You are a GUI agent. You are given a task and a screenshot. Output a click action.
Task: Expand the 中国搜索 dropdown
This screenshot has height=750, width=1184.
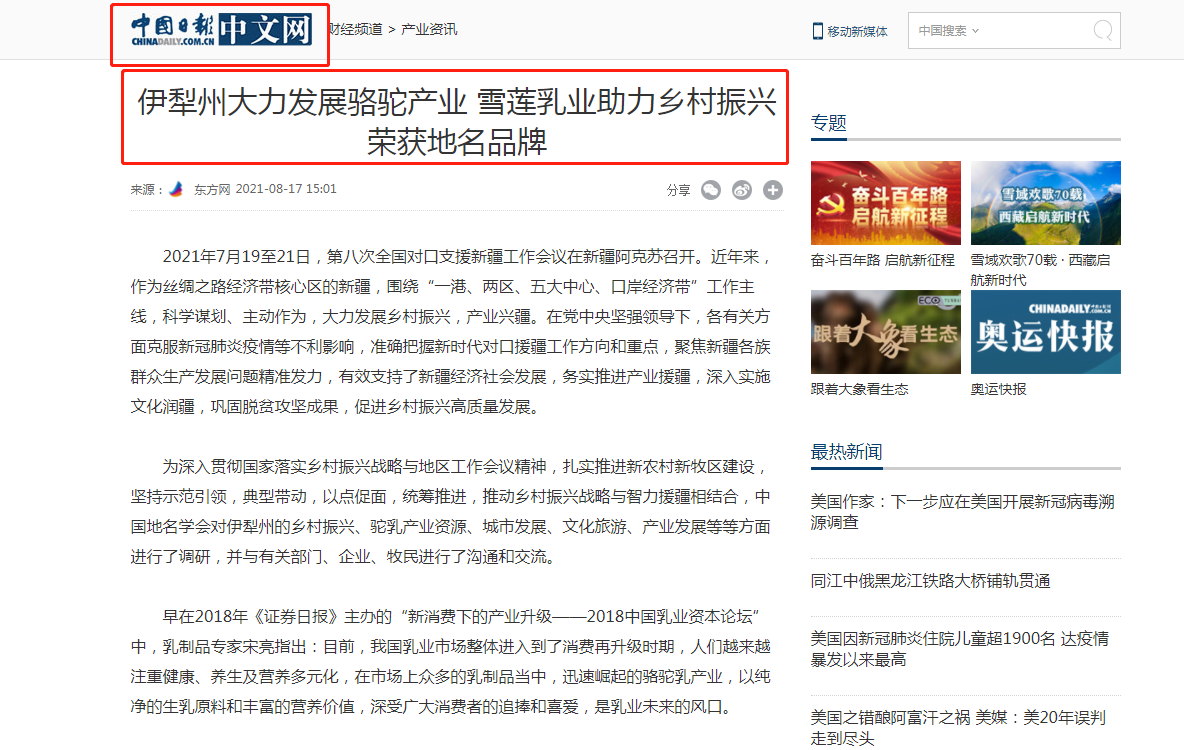pyautogui.click(x=948, y=31)
